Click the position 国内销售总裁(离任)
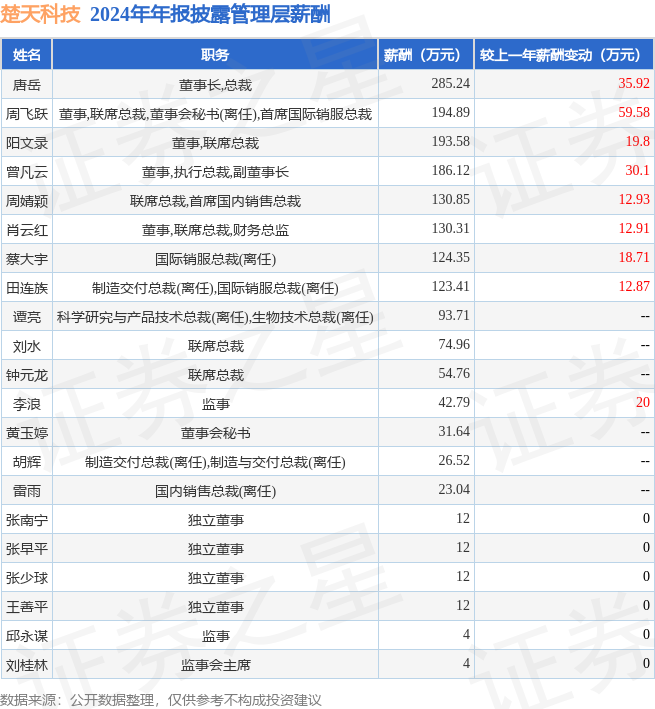Viewport: 655px width, 709px height. point(215,491)
